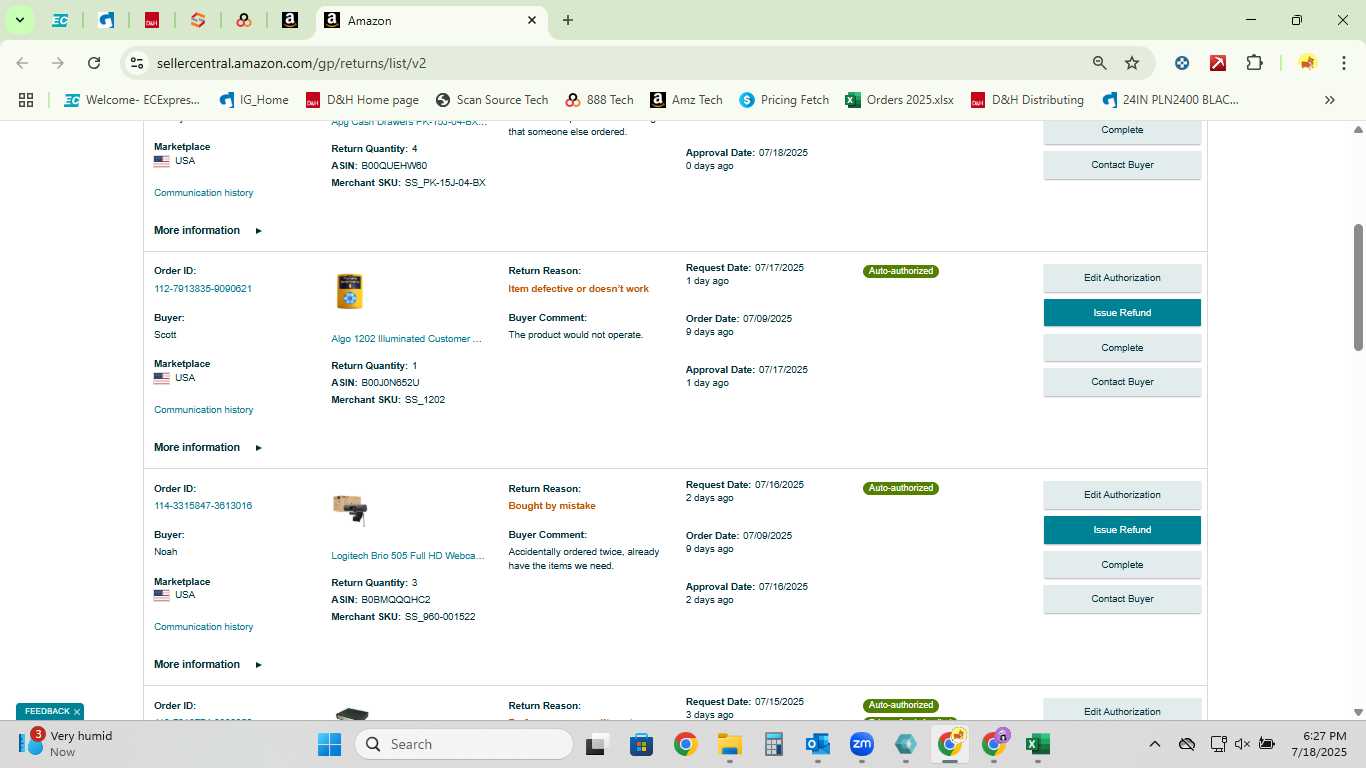Open the IG_Home bookmark
Image resolution: width=1366 pixels, height=768 pixels.
[254, 100]
